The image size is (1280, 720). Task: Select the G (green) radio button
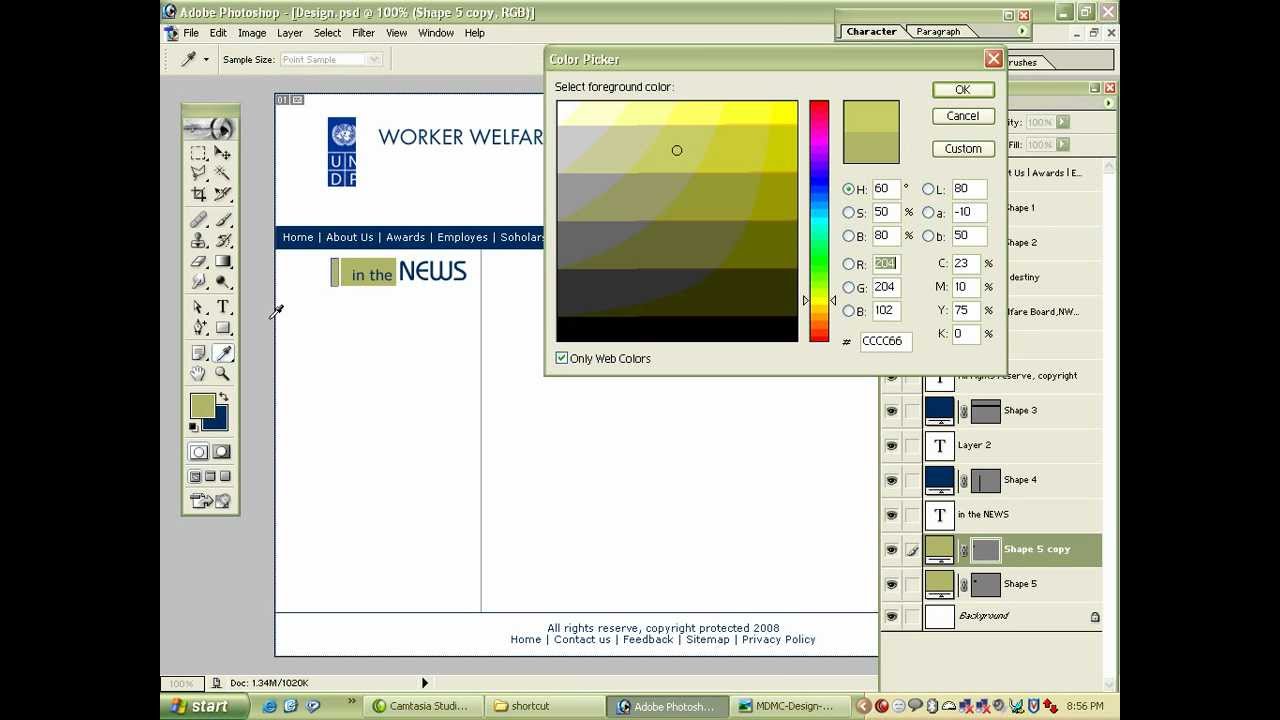[x=849, y=288]
